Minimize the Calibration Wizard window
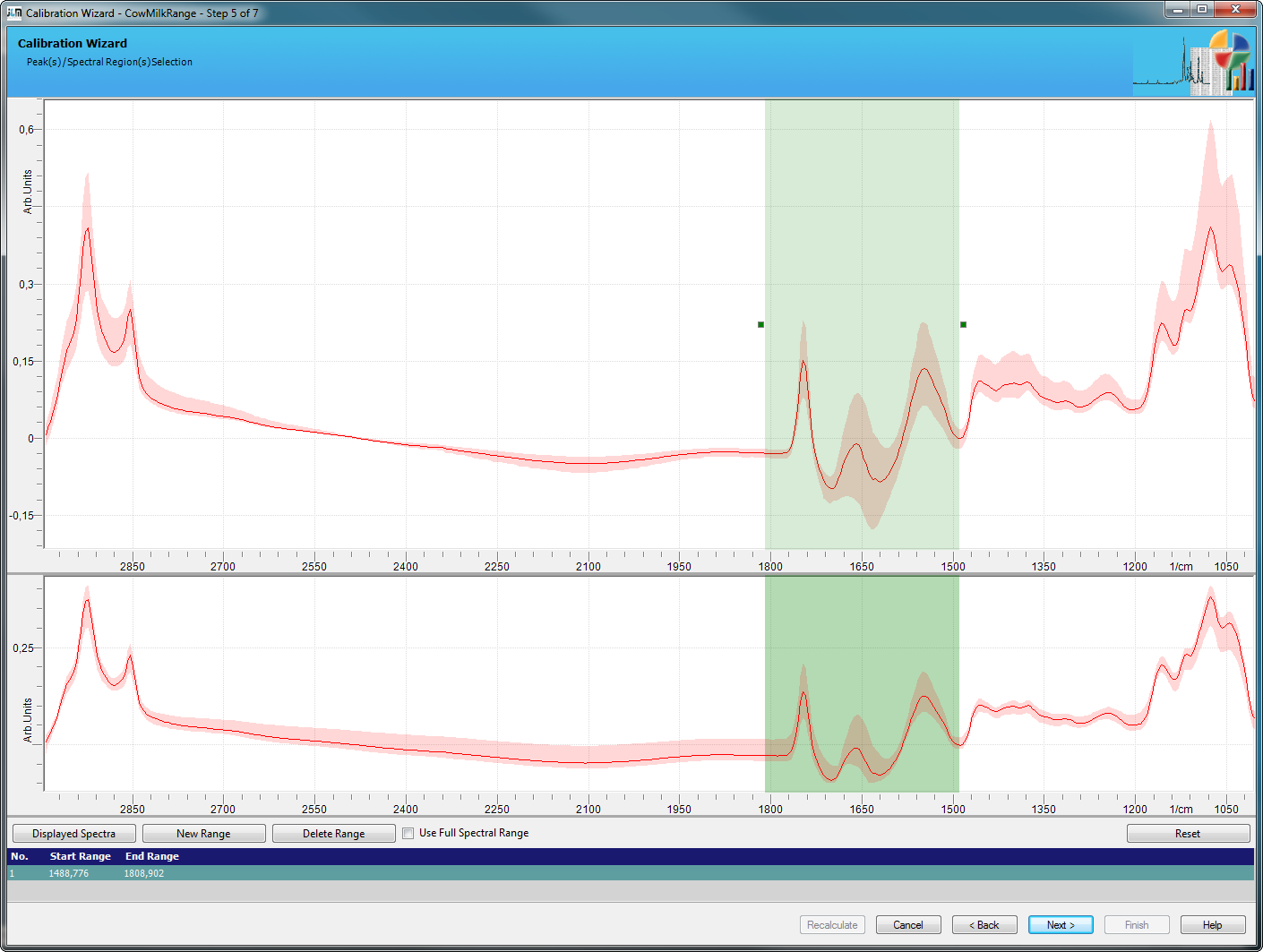 pos(1177,9)
